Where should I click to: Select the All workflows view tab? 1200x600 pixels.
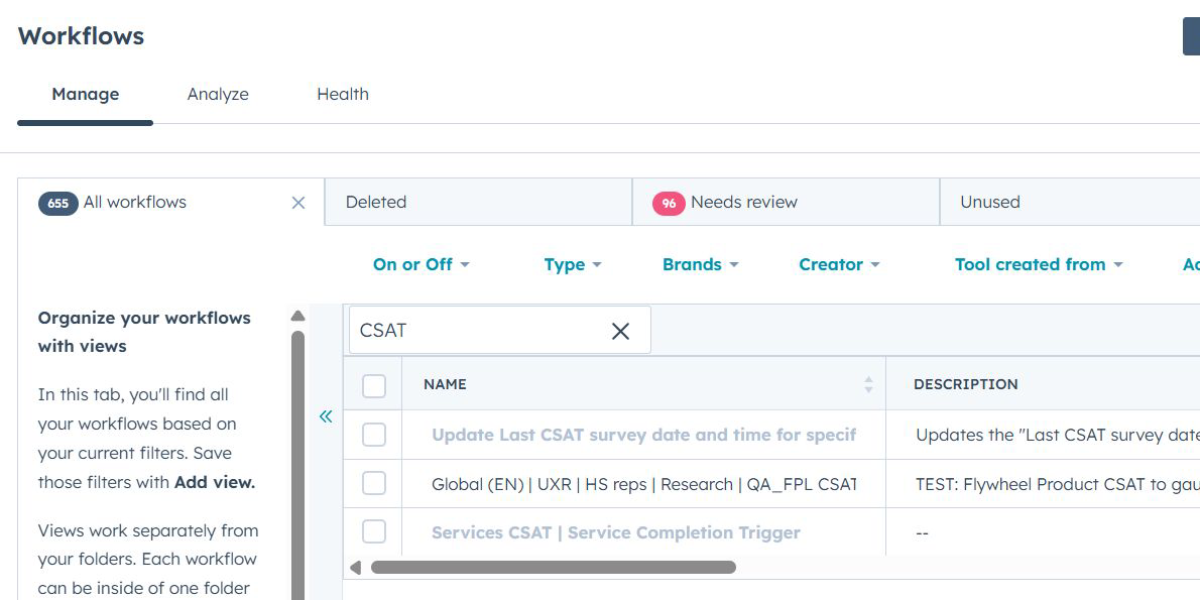(x=171, y=202)
